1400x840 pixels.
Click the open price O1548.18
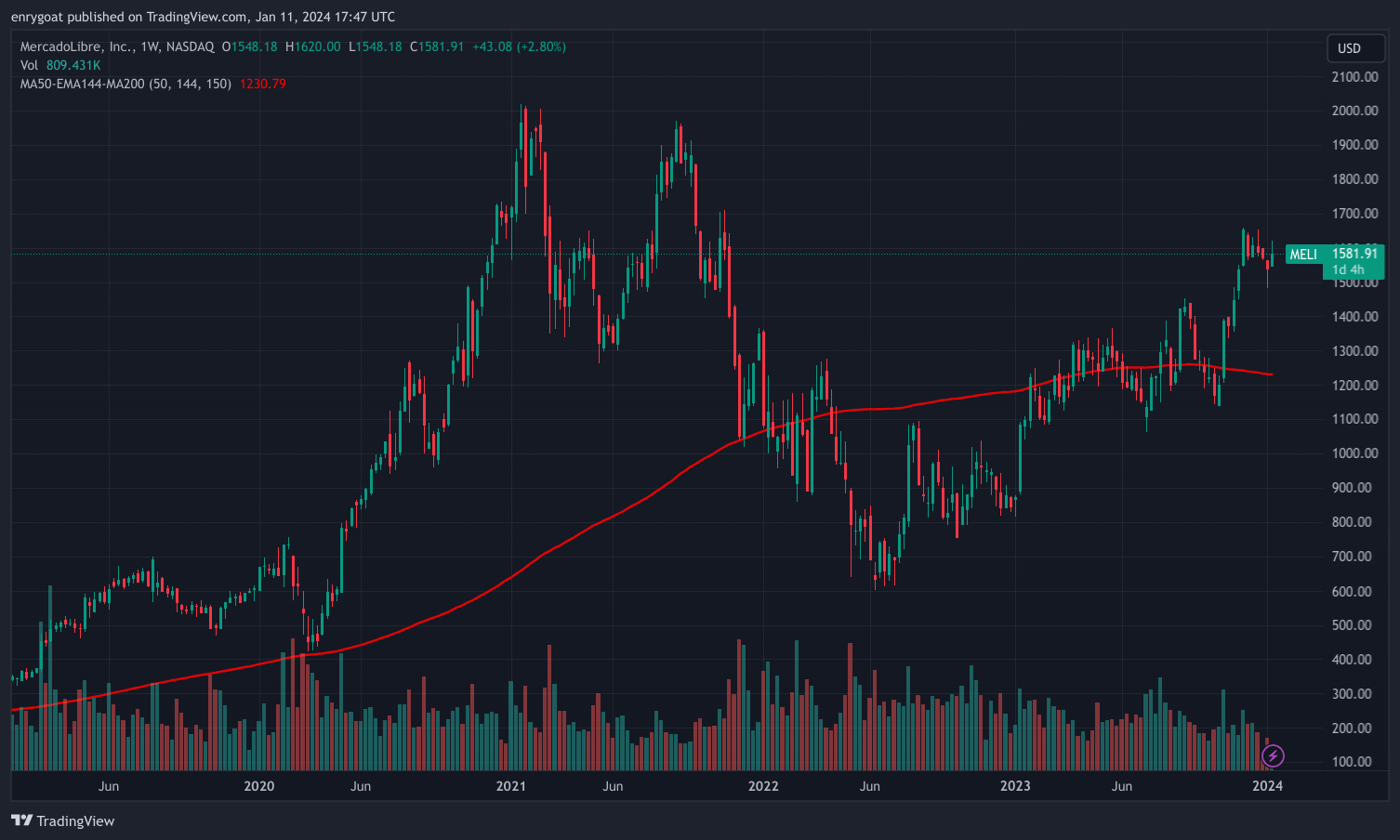coord(249,46)
